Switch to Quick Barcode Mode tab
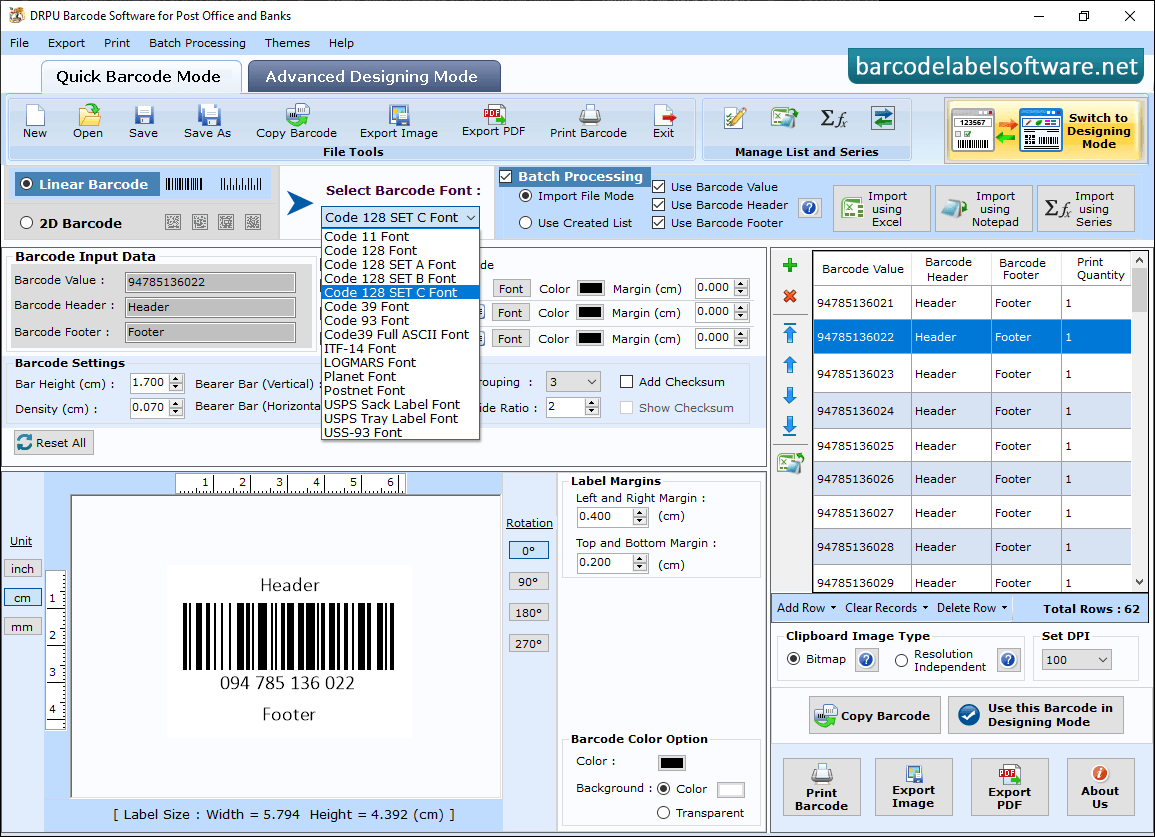Screen dimensions: 1155x837 click(139, 77)
